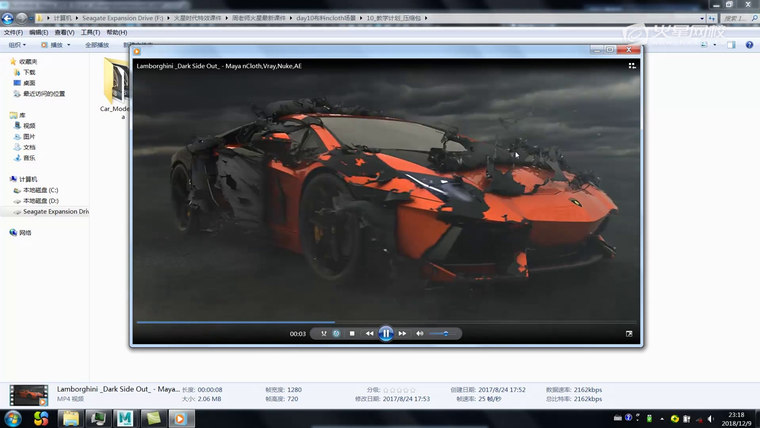The width and height of the screenshot is (760, 428).
Task: Click Switch to Library icon in player
Action: (632, 65)
